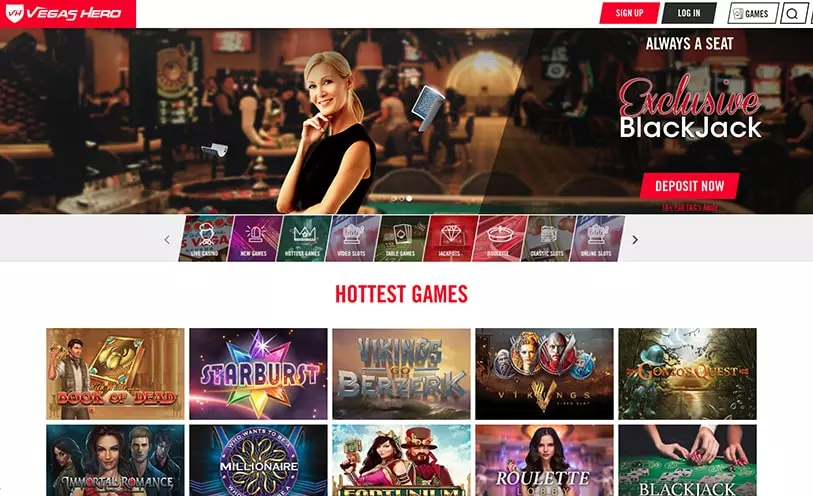Image resolution: width=813 pixels, height=496 pixels.
Task: Select the third banner slide dot
Action: [409, 199]
